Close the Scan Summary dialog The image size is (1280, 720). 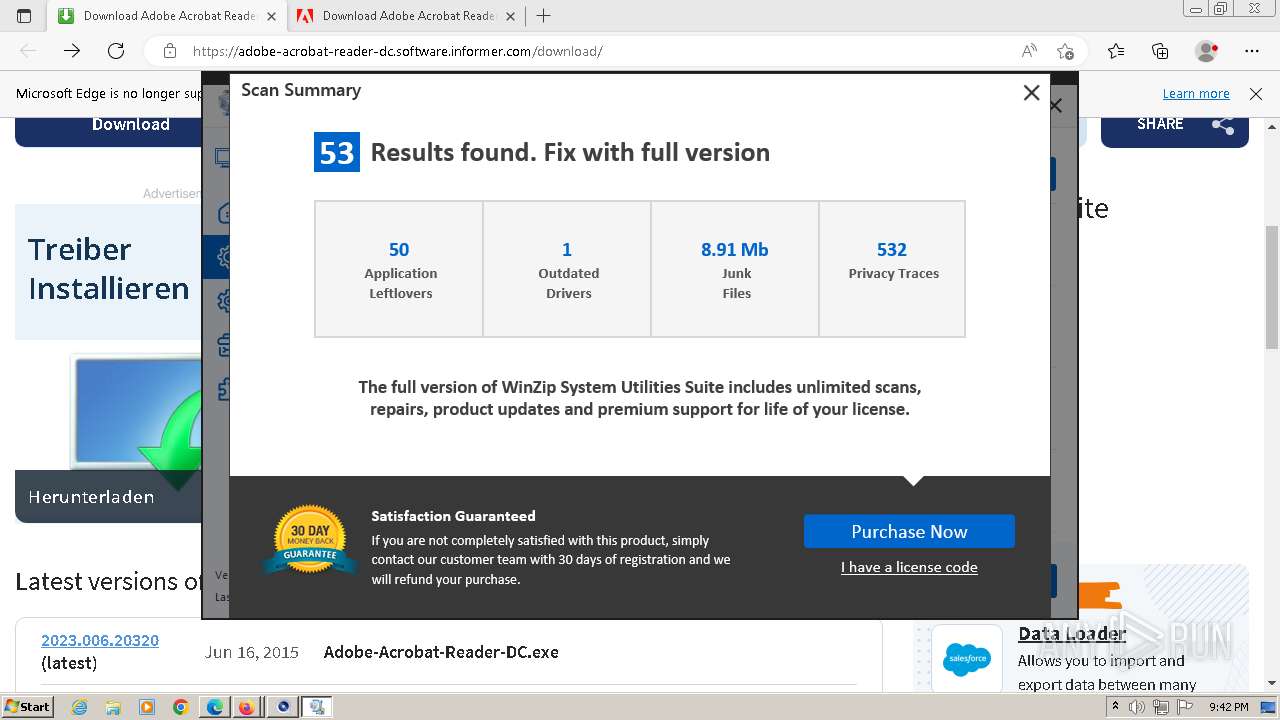[1031, 93]
